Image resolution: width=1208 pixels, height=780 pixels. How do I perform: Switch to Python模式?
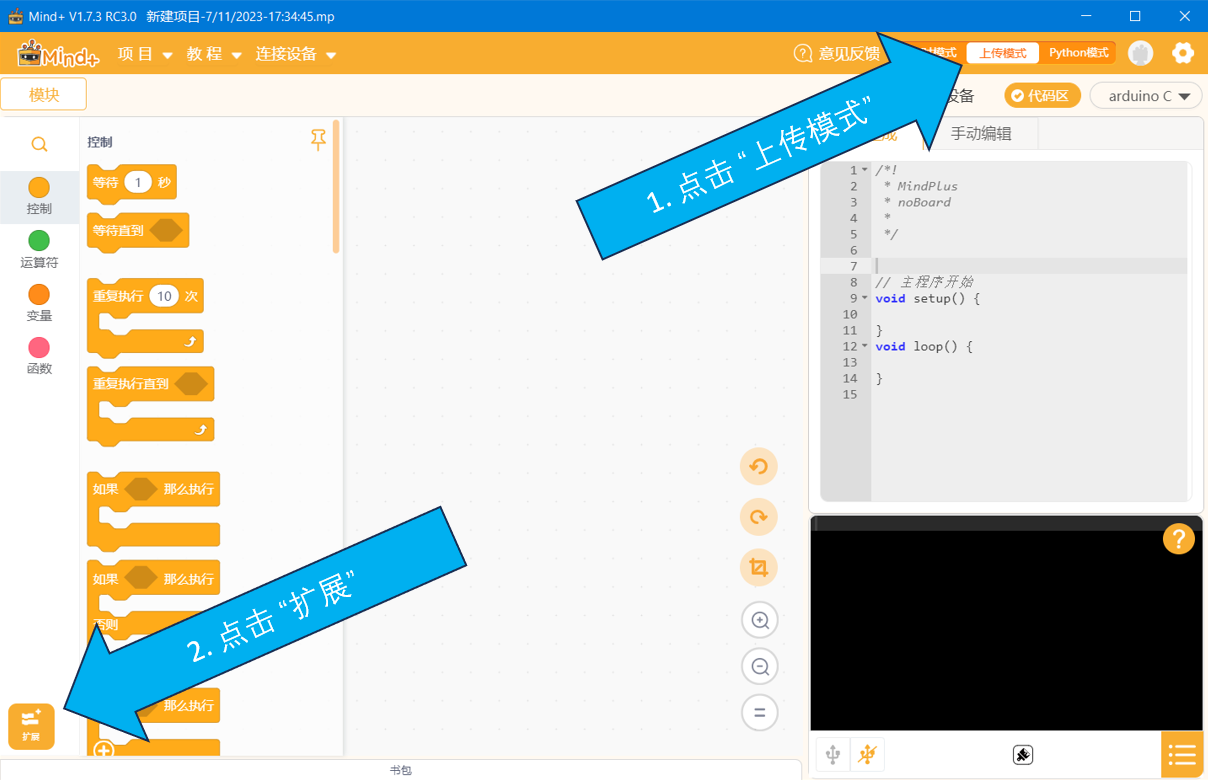(1079, 53)
